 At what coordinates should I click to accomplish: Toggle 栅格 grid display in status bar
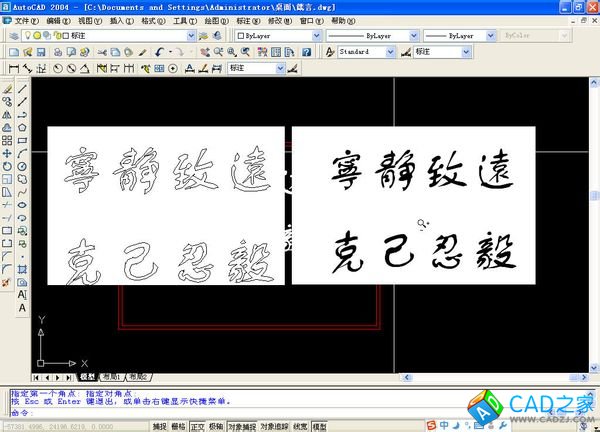coord(178,426)
